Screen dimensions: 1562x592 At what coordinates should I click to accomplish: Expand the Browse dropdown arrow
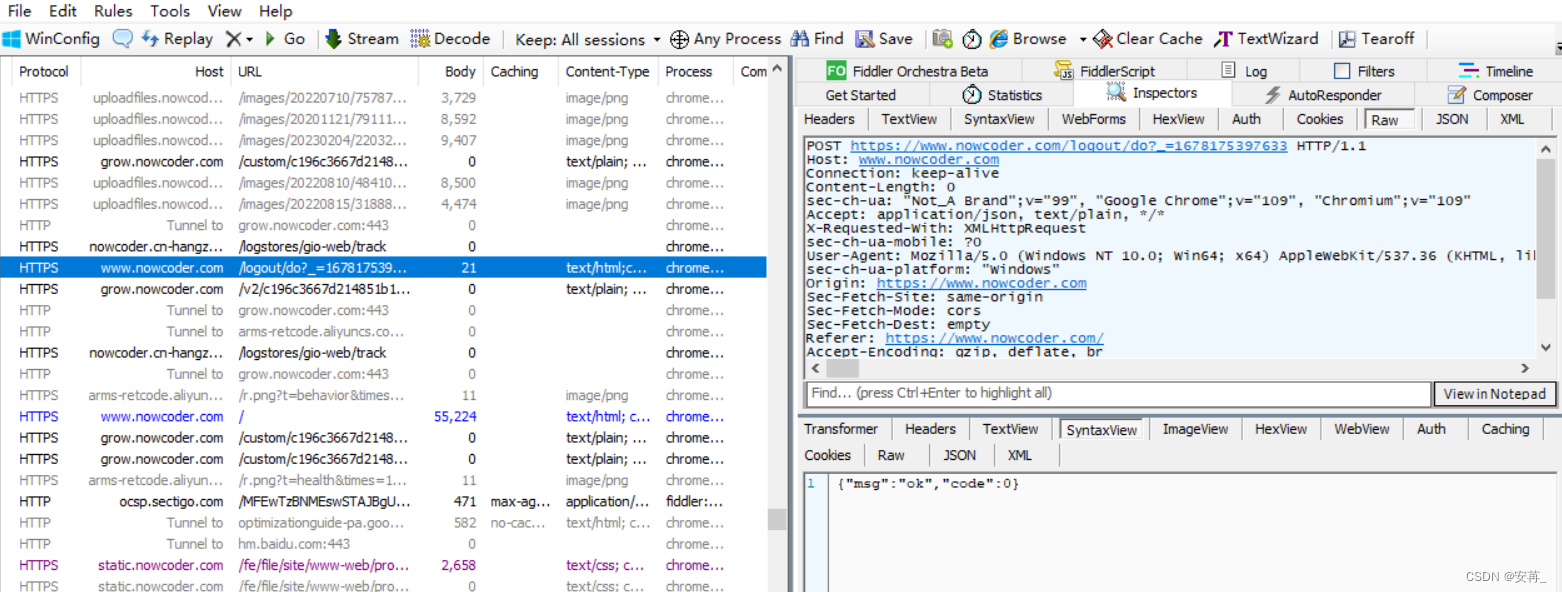pyautogui.click(x=1082, y=39)
